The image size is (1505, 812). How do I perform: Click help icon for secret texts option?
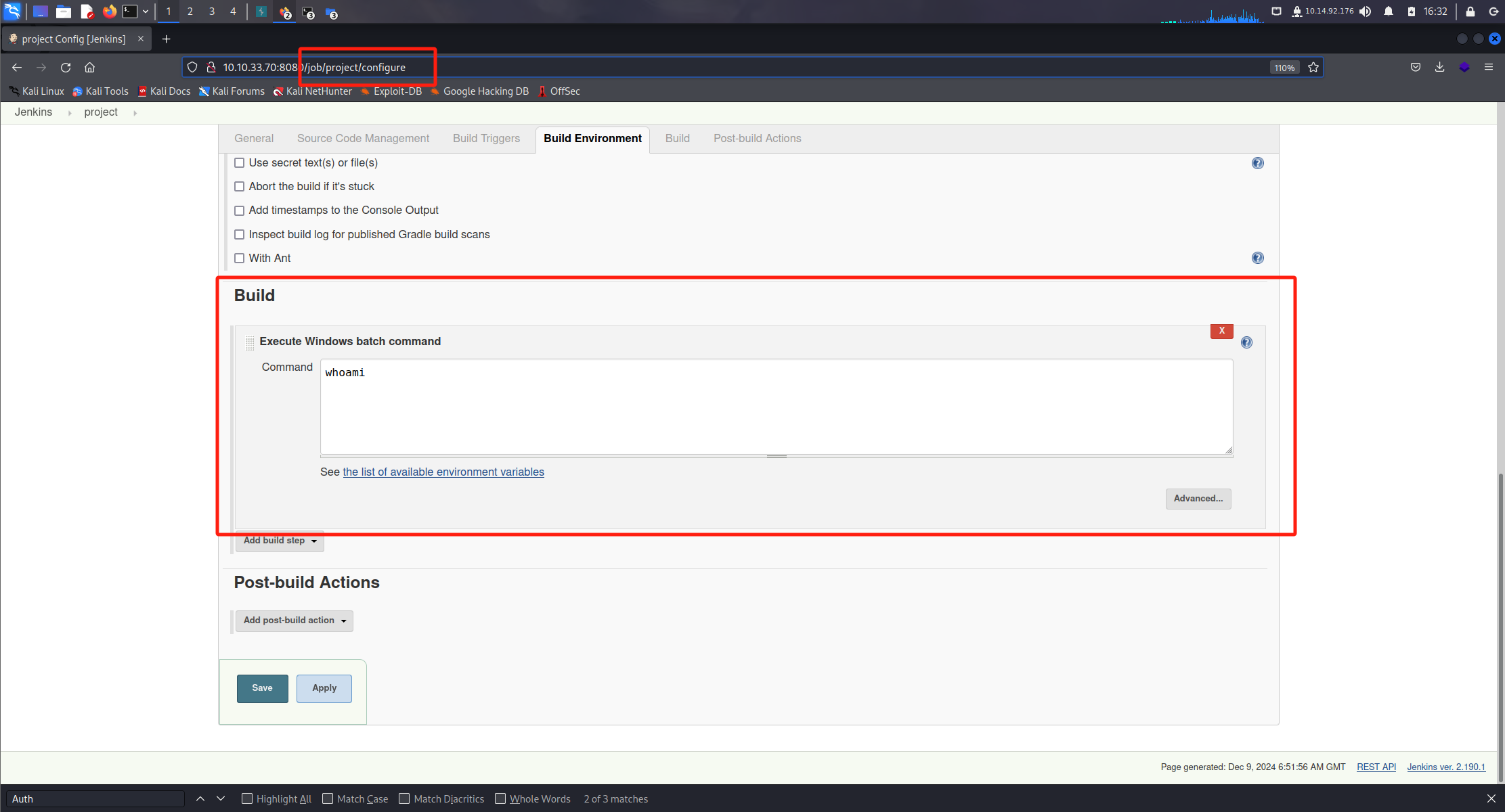click(x=1257, y=163)
